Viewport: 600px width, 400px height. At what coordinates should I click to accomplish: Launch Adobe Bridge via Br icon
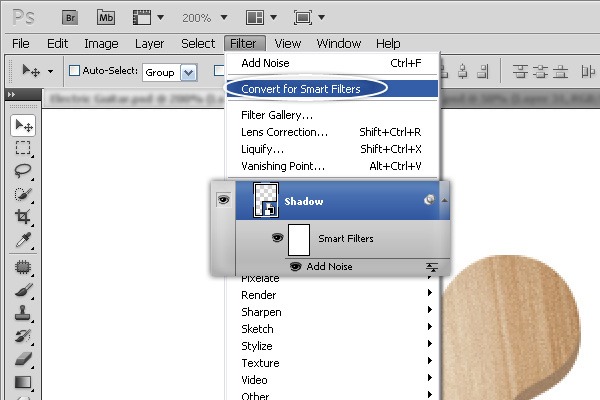click(70, 18)
